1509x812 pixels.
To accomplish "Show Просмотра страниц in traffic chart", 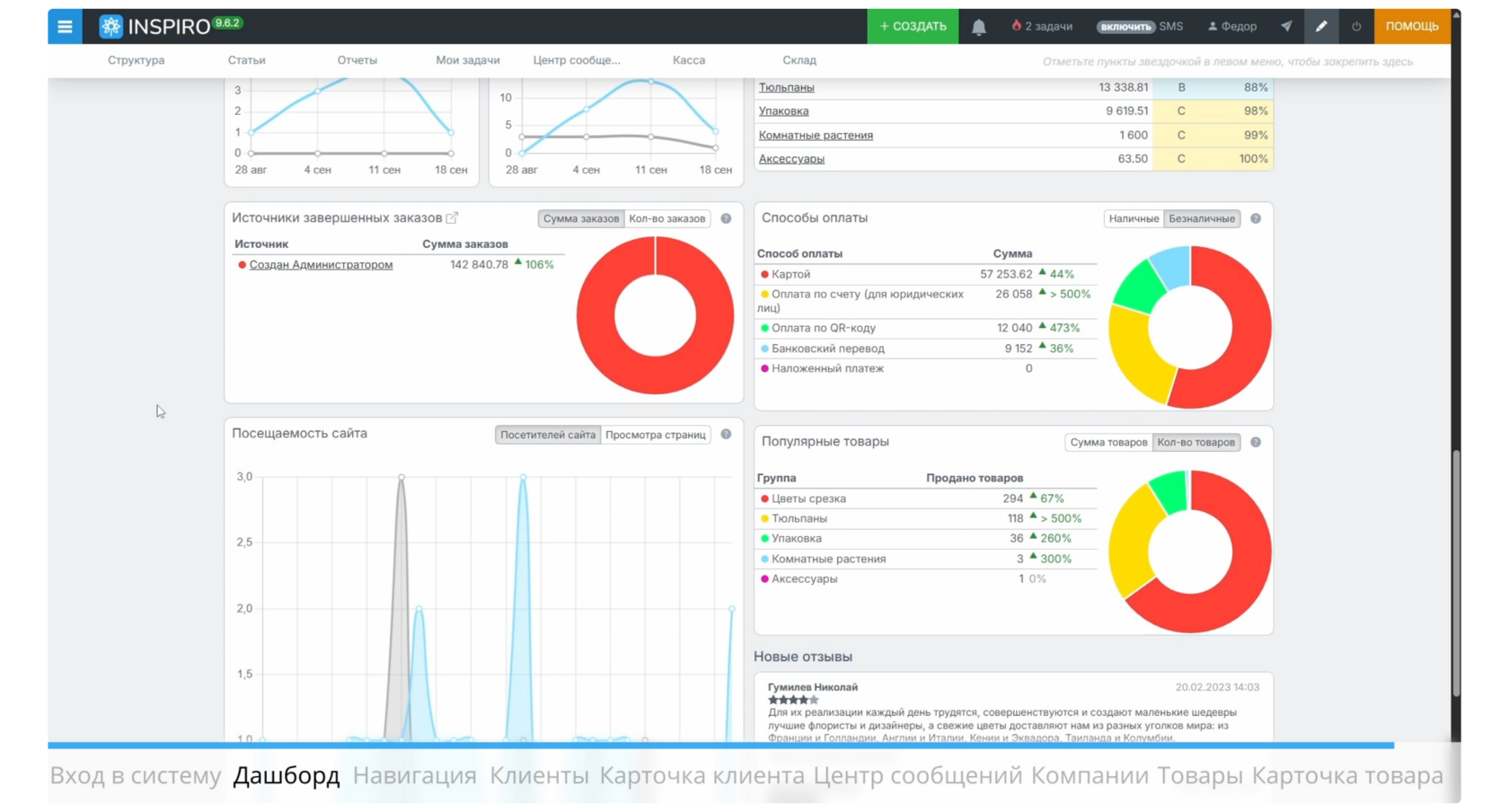I will [x=656, y=435].
